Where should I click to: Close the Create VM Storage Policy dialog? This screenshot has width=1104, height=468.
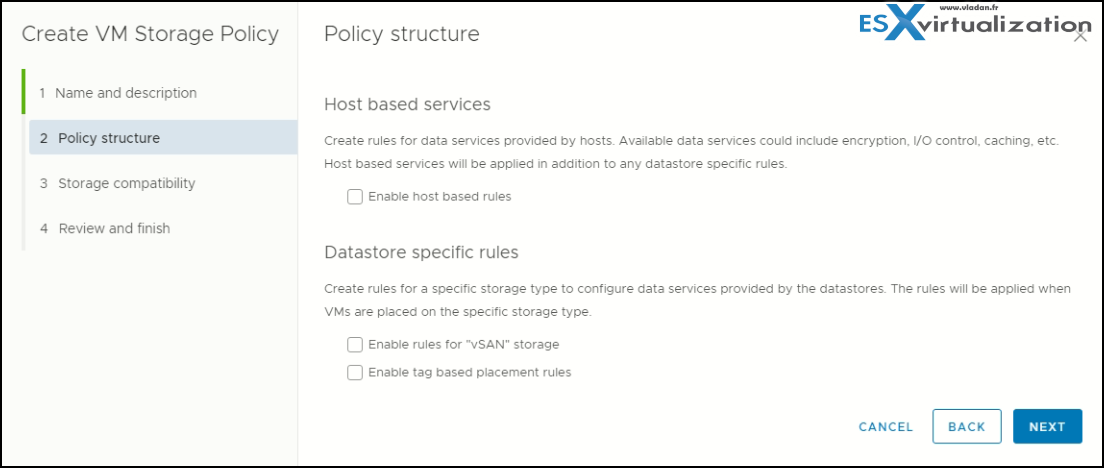tap(1079, 37)
